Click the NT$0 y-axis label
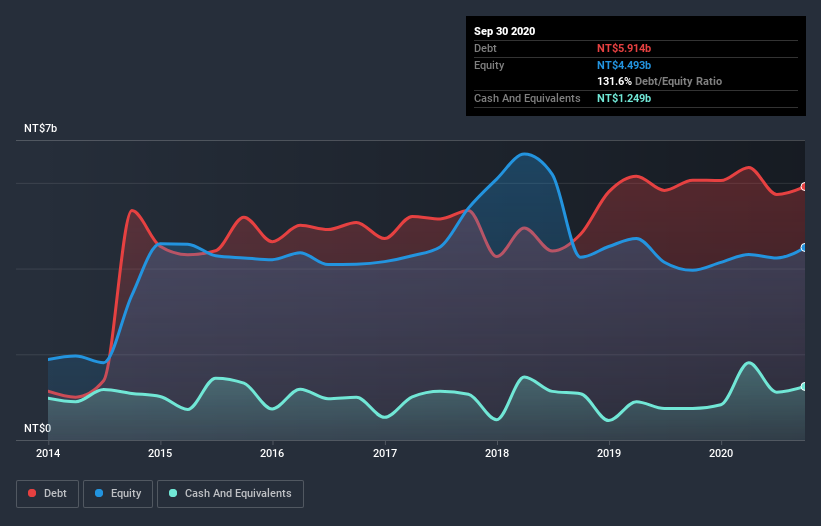This screenshot has width=821, height=526. pyautogui.click(x=38, y=428)
